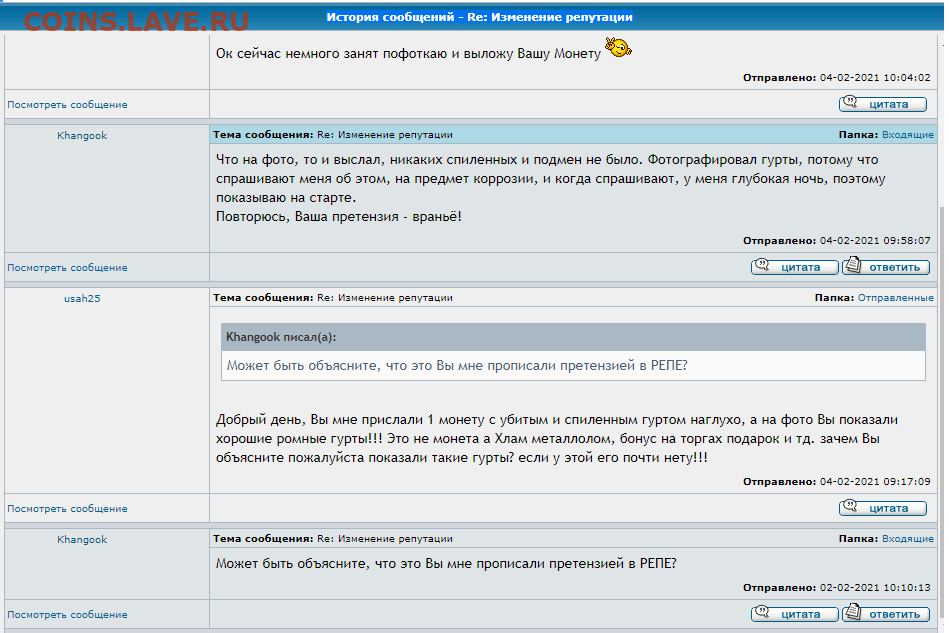Click the message starting 'Добрый день, Вы мне прислали'
The image size is (949, 633).
(557, 439)
